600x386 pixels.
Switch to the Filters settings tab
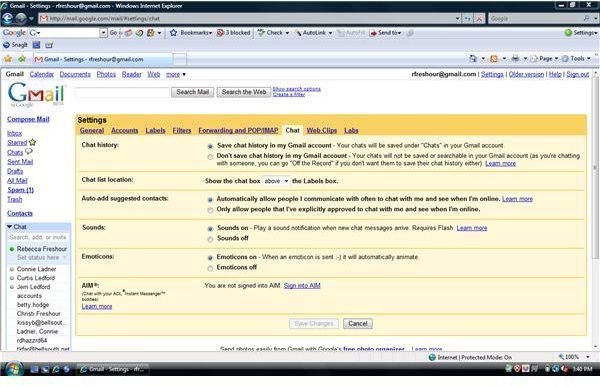pos(182,130)
